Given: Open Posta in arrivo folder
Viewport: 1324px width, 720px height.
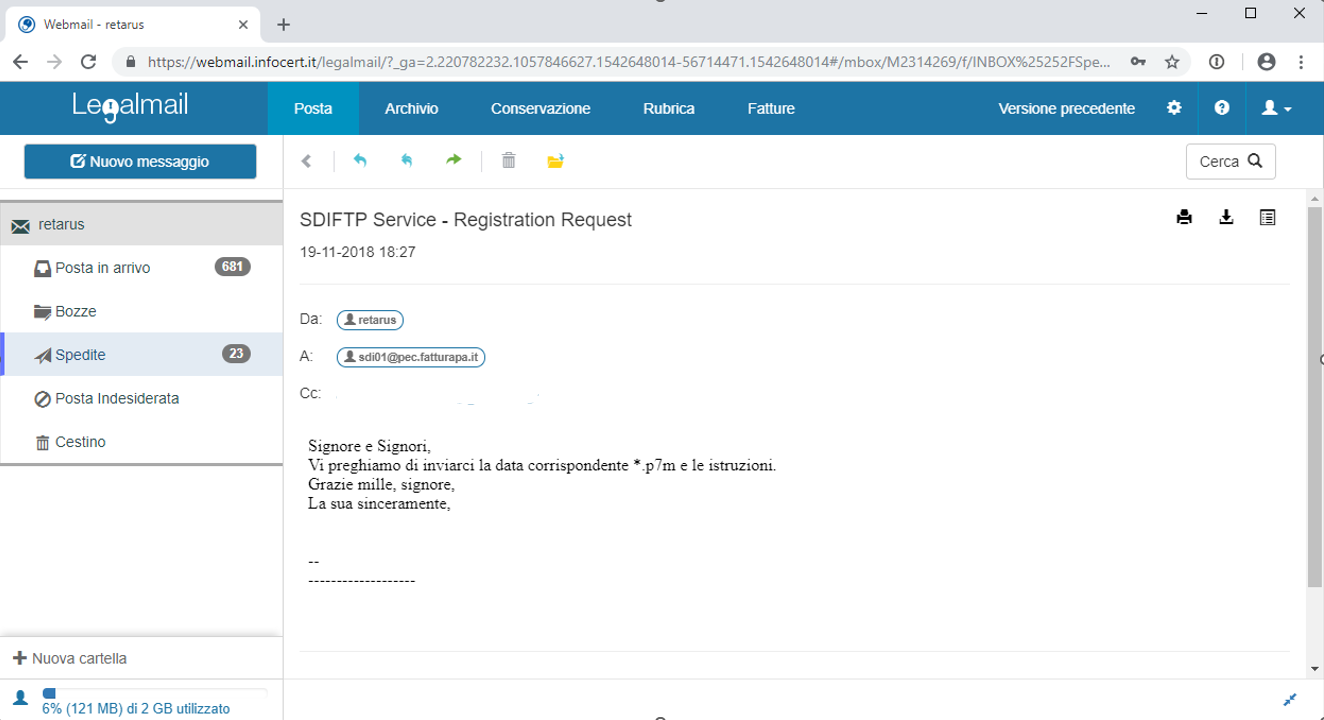Looking at the screenshot, I should (103, 268).
